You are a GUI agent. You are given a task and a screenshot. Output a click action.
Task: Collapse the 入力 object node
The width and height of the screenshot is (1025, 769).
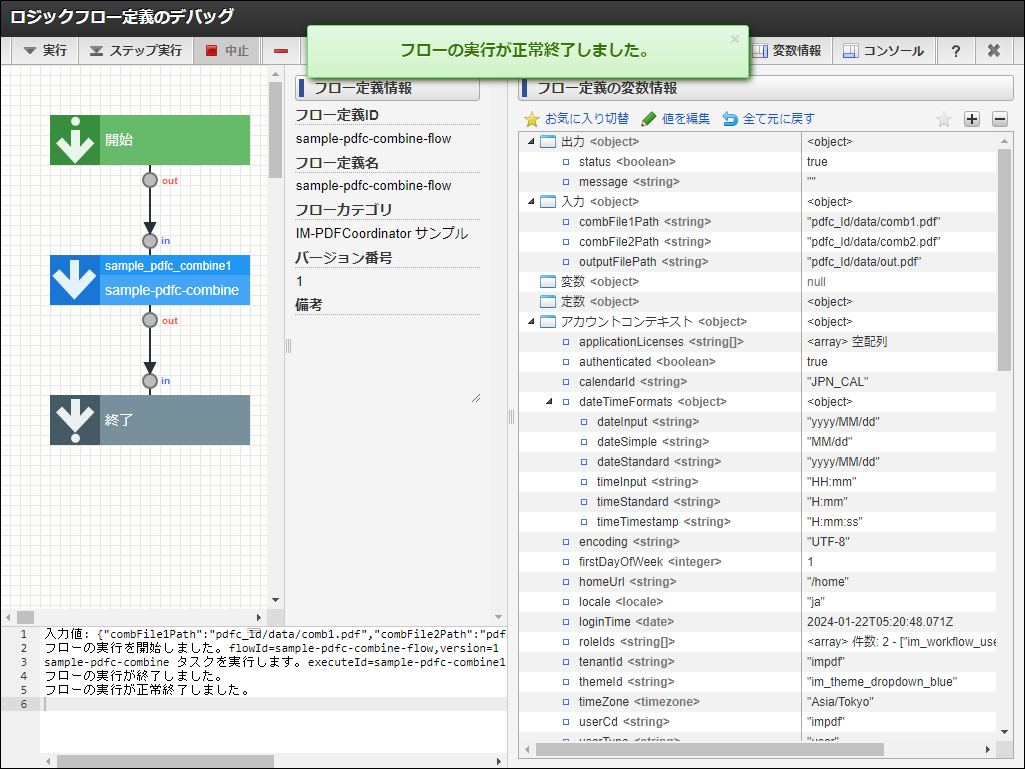click(x=531, y=202)
